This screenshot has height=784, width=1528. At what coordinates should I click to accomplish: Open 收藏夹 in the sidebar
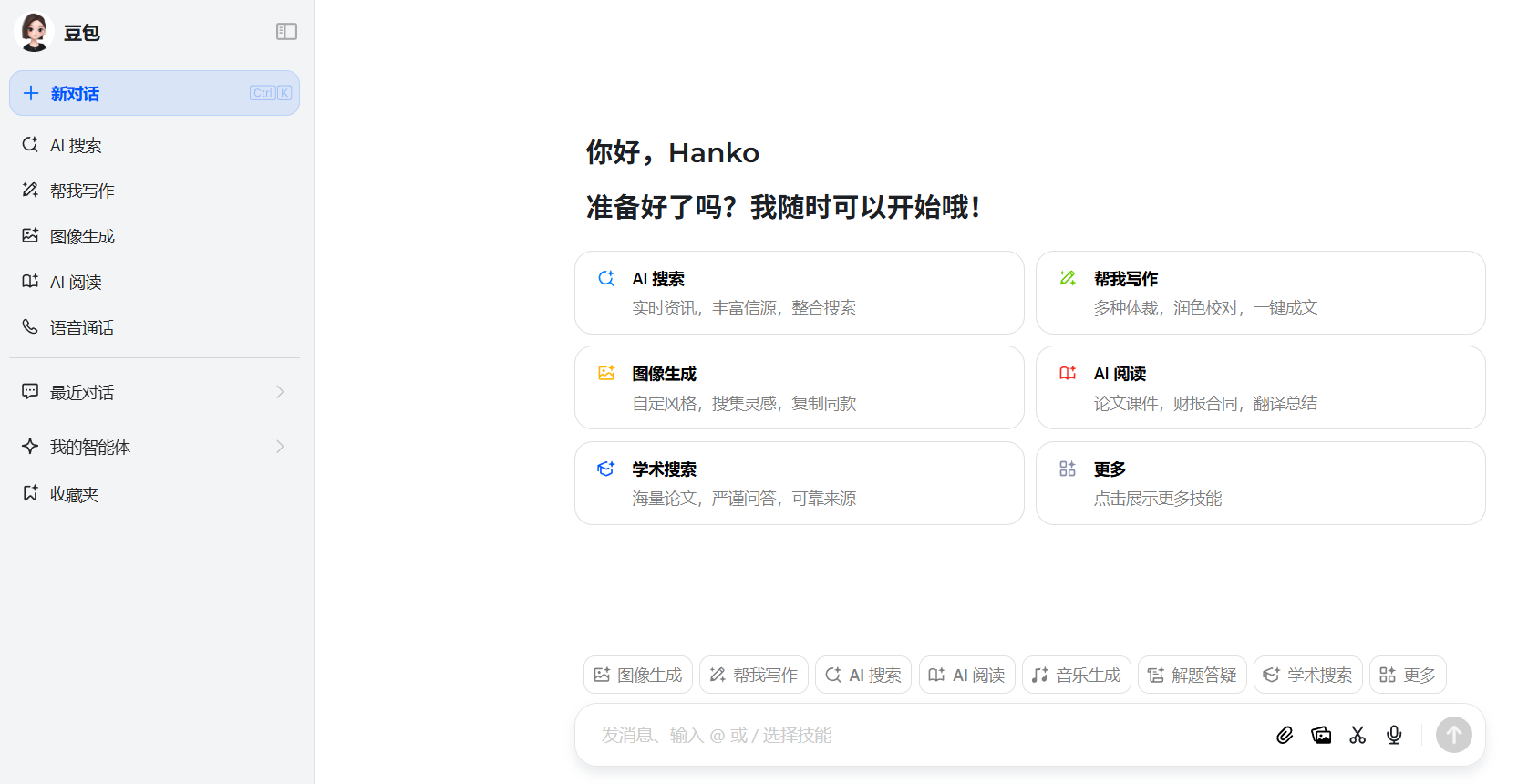click(154, 494)
